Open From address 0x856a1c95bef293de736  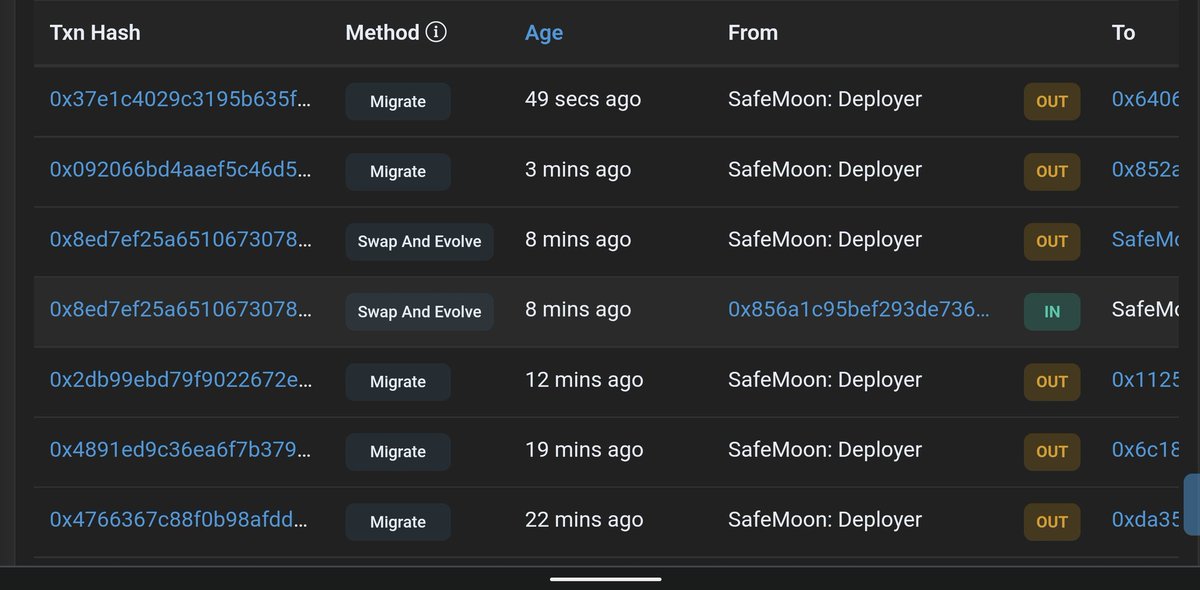(859, 310)
